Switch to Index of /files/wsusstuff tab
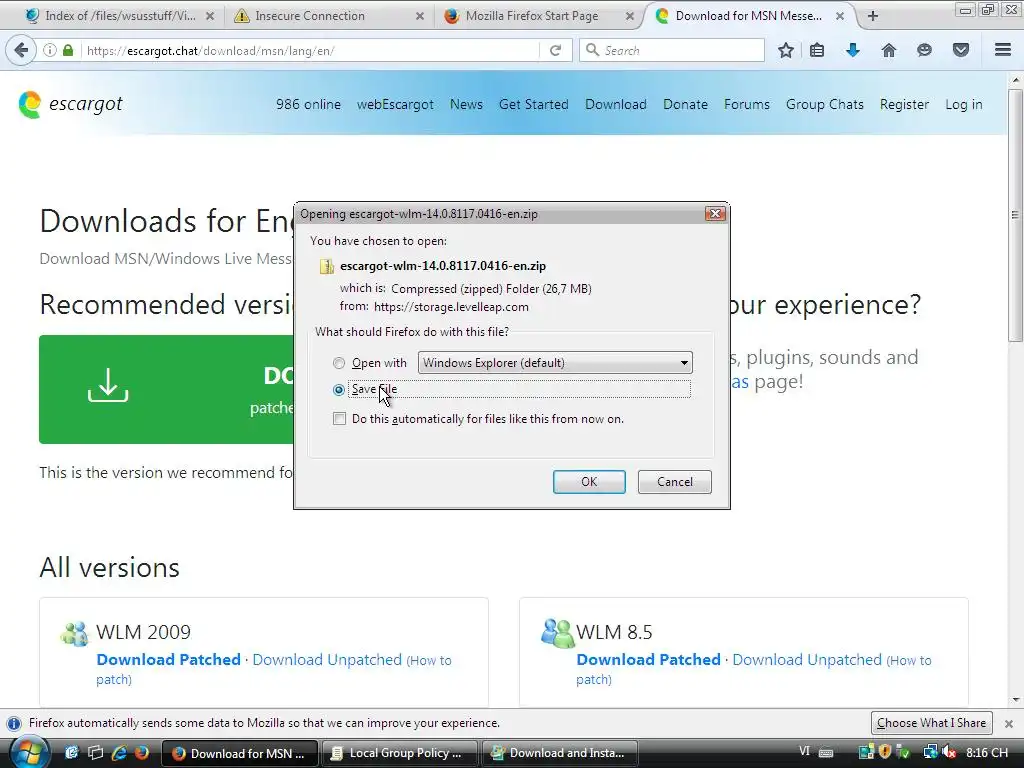1024x768 pixels. click(120, 16)
